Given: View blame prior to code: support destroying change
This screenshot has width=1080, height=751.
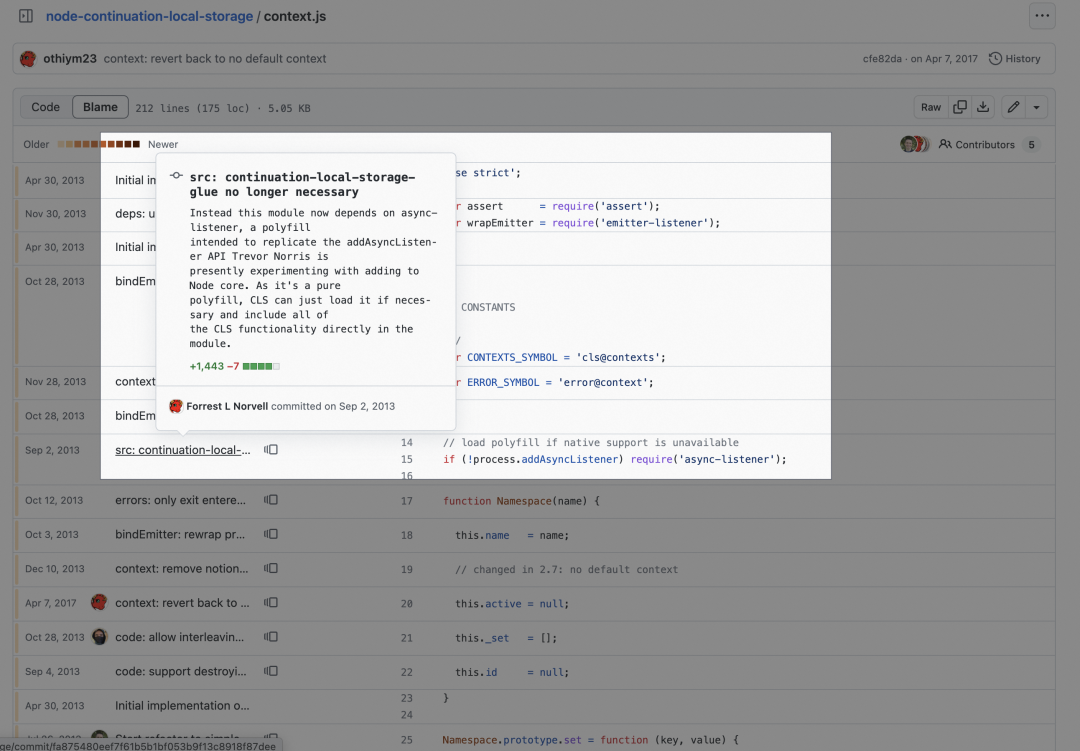Looking at the screenshot, I should (271, 671).
